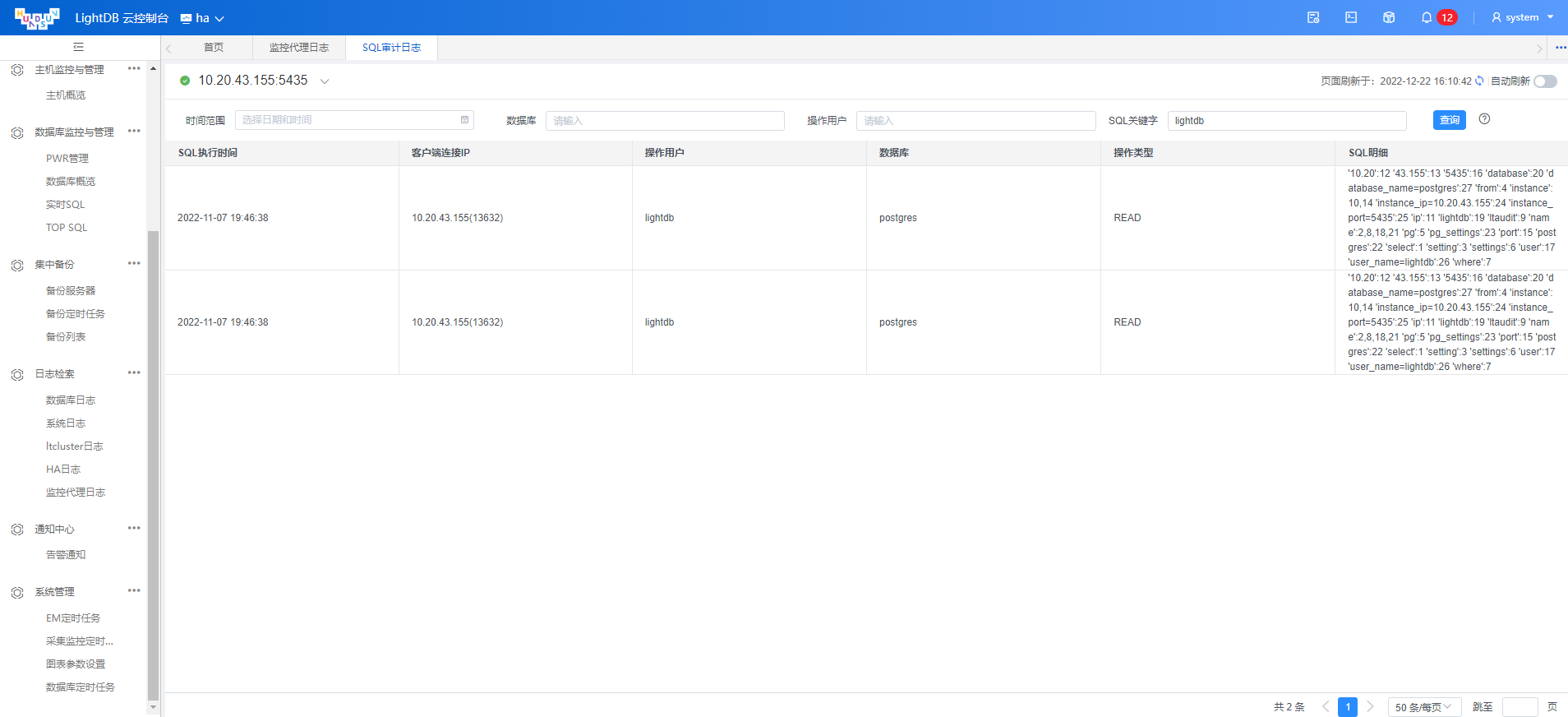The height and width of the screenshot is (717, 1568).
Task: Open 监控代理日志 sidebar menu item
Action: pyautogui.click(x=76, y=493)
